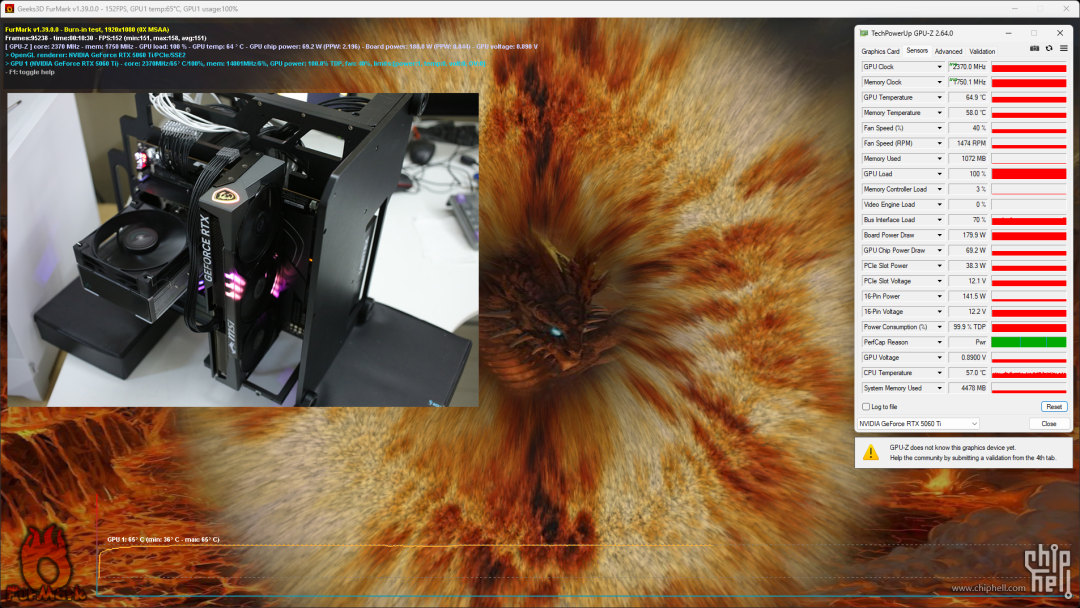Minimize the FurMark window
This screenshot has width=1080, height=608.
(1015, 9)
